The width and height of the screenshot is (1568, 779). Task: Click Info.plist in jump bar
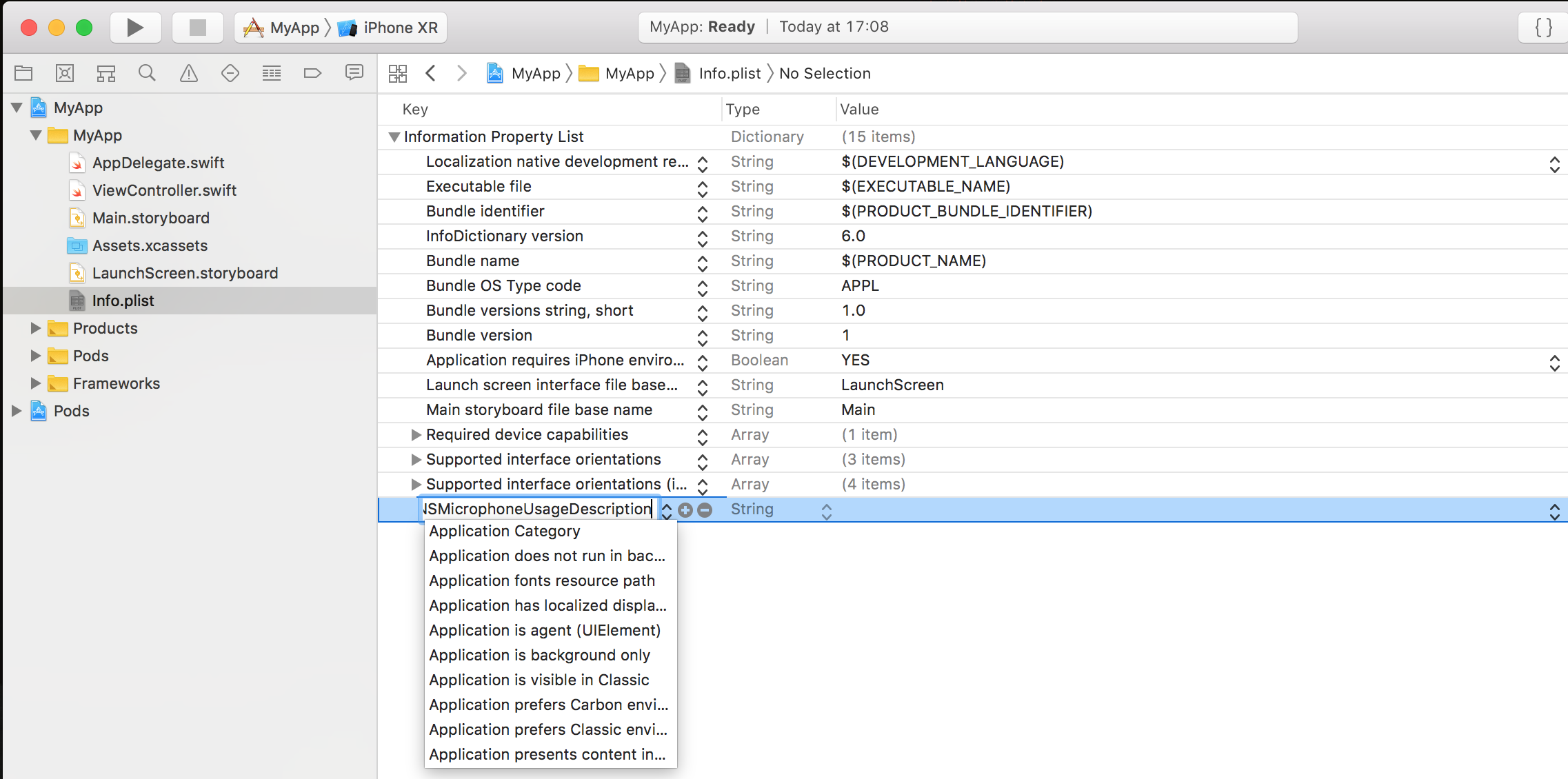coord(718,73)
